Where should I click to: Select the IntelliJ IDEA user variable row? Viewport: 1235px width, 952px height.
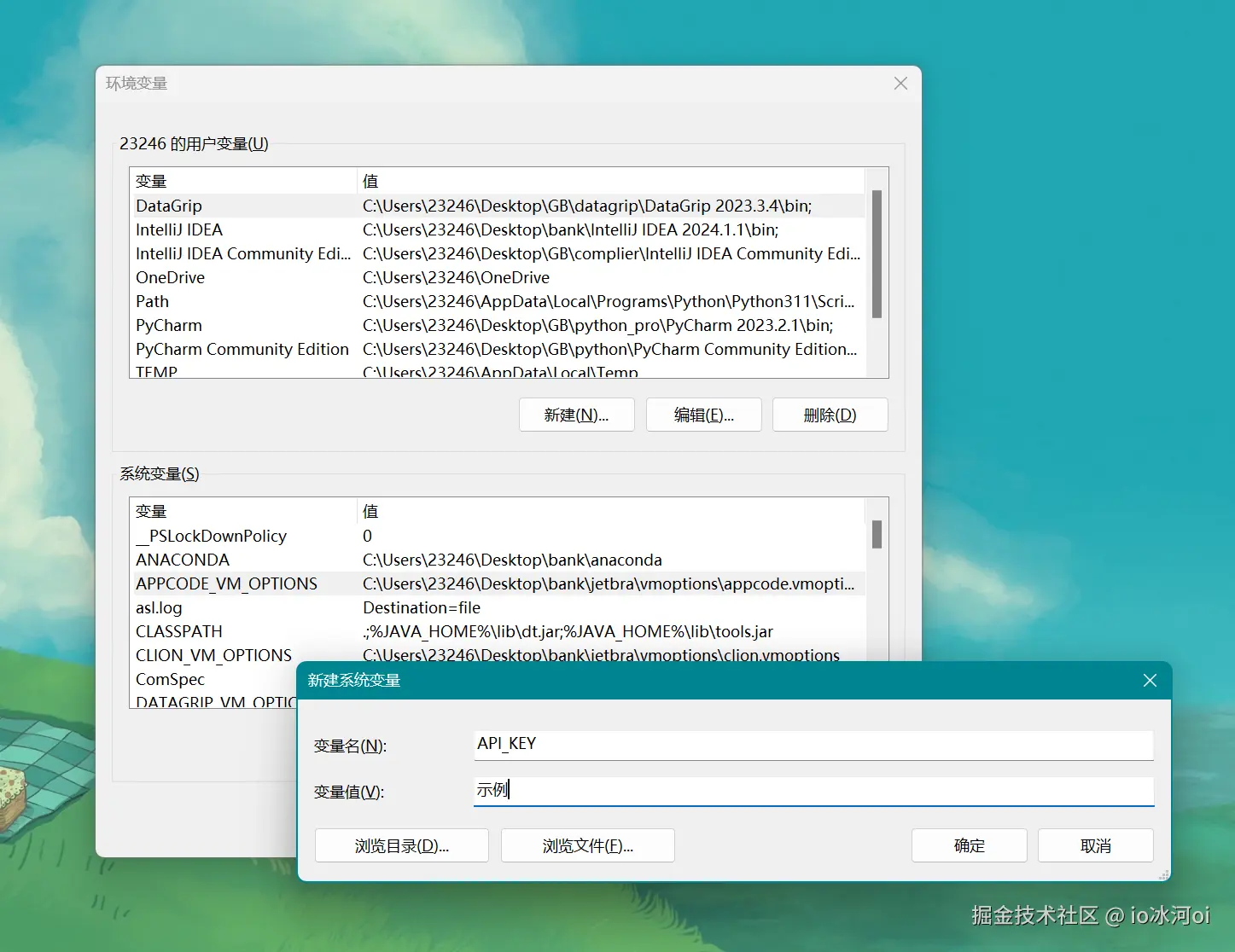498,229
